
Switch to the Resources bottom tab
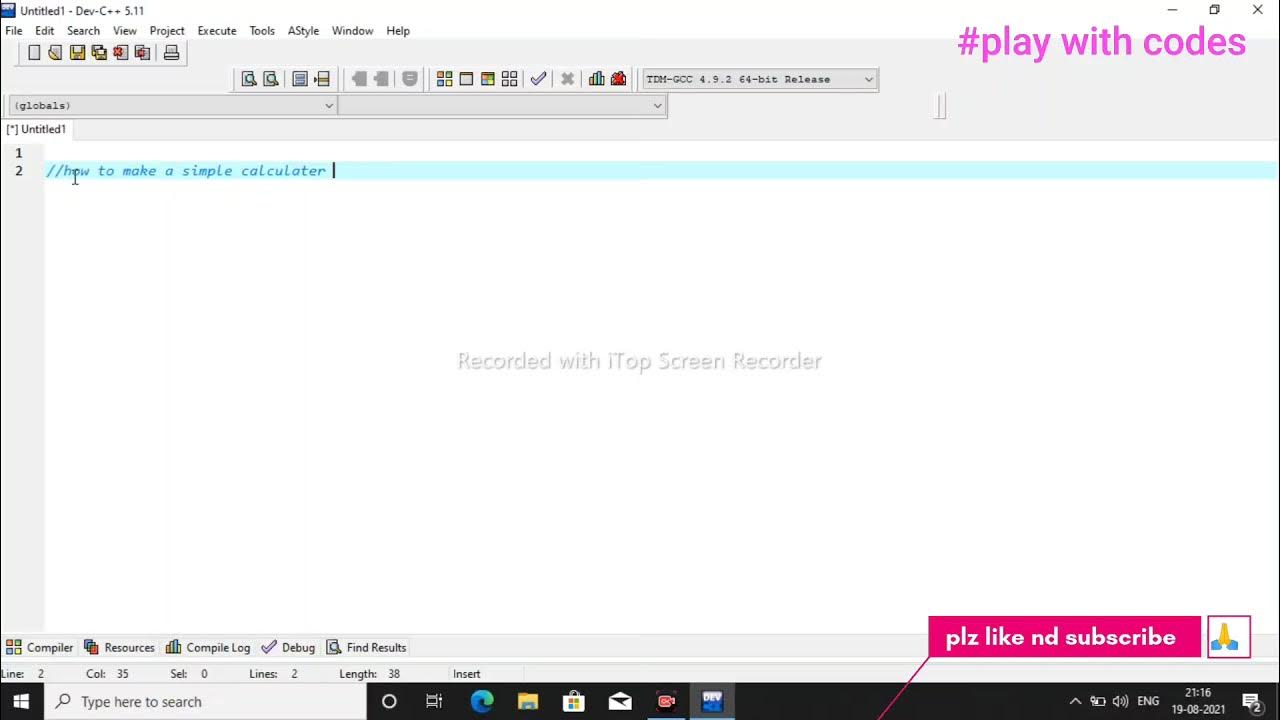[x=120, y=647]
